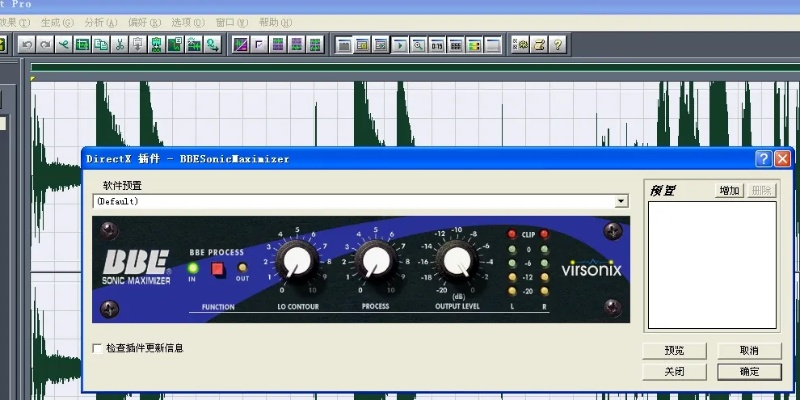Click the dialog's blue help question button

pyautogui.click(x=763, y=158)
